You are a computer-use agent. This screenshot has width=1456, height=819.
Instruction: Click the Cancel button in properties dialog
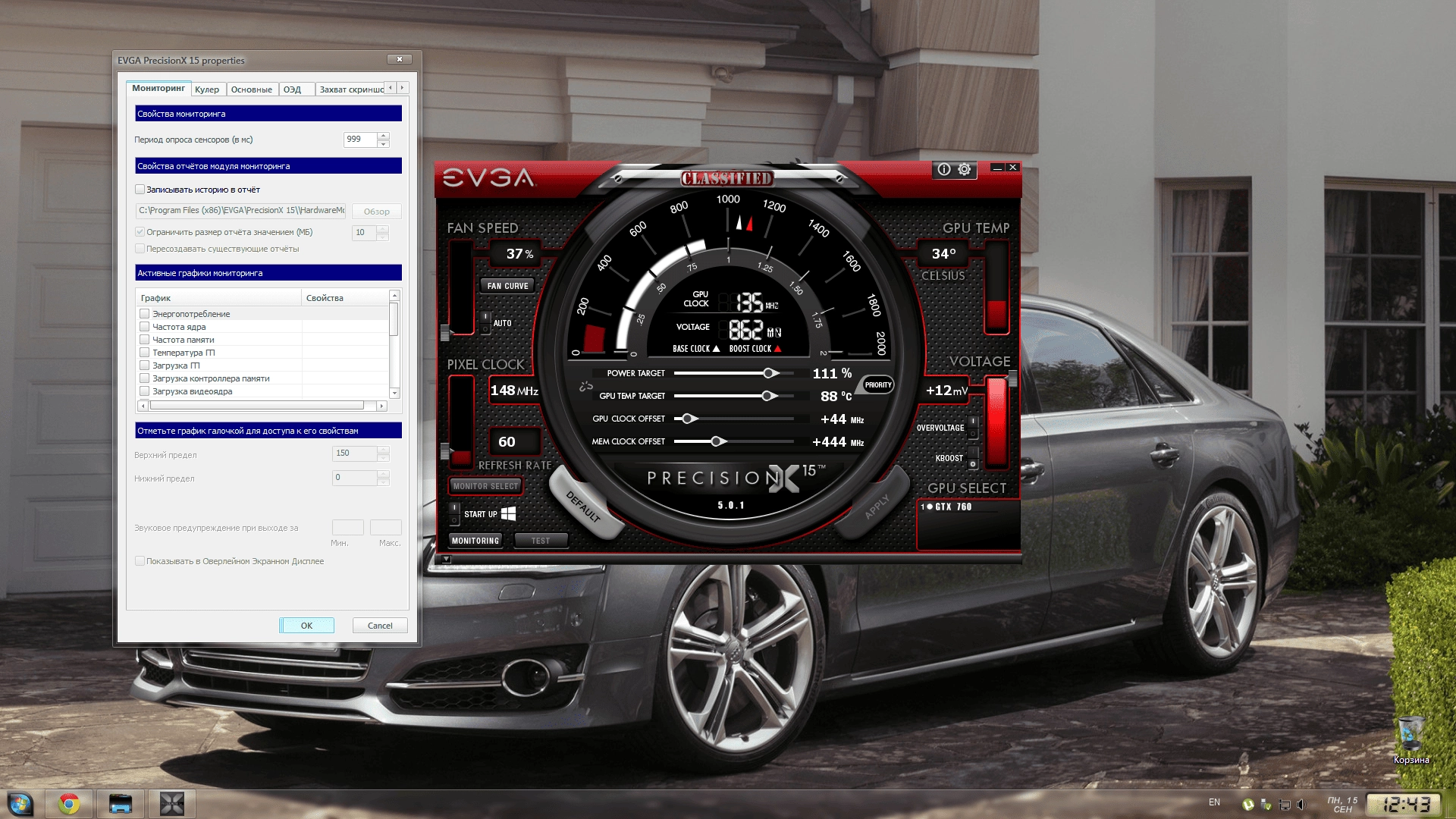[380, 626]
